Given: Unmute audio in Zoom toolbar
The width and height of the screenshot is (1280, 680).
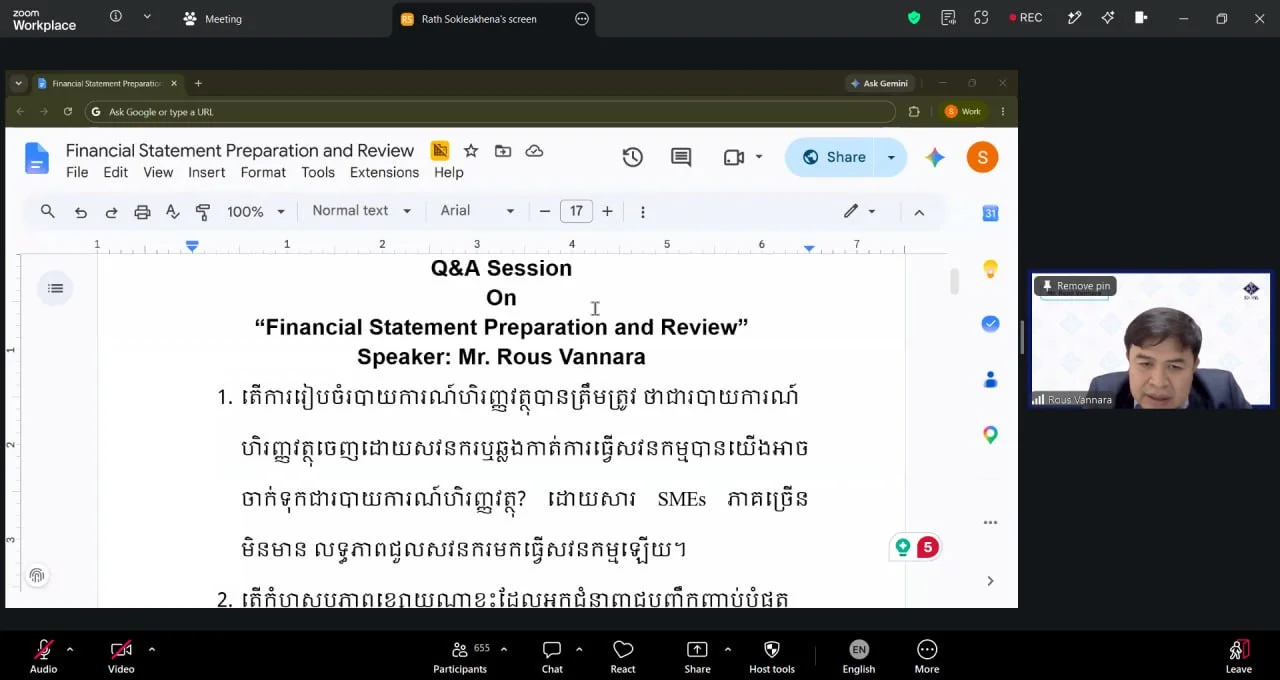Looking at the screenshot, I should (43, 656).
